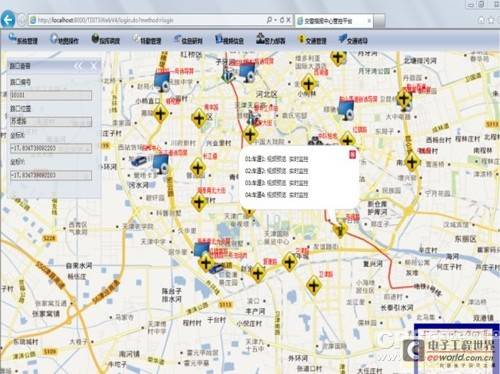Viewport: 500px width, 374px height.
Task: Click 实时监控 for lane 04 in the popup
Action: point(298,195)
